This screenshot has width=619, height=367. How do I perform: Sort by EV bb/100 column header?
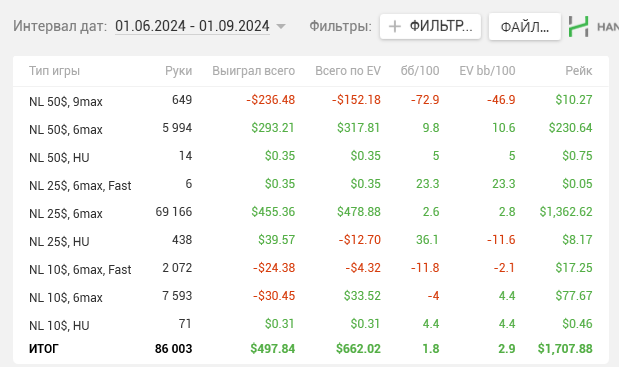point(487,71)
